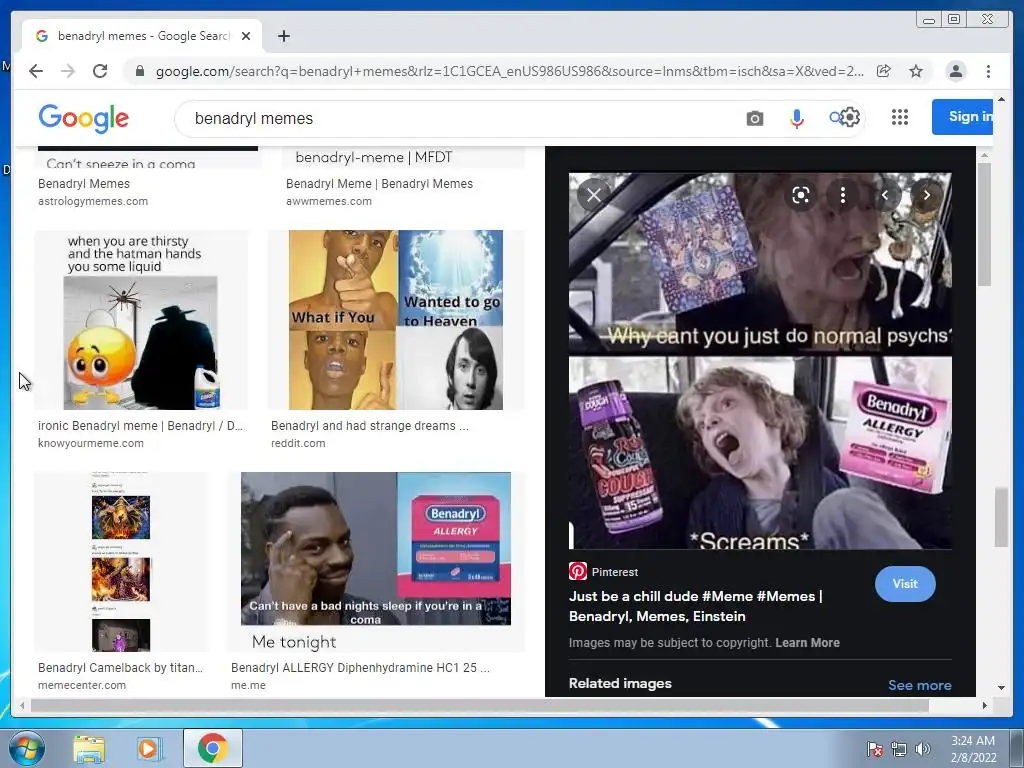The image size is (1024, 768).
Task: Click the preview panel vertical scrollbar thumb
Action: (x=984, y=224)
